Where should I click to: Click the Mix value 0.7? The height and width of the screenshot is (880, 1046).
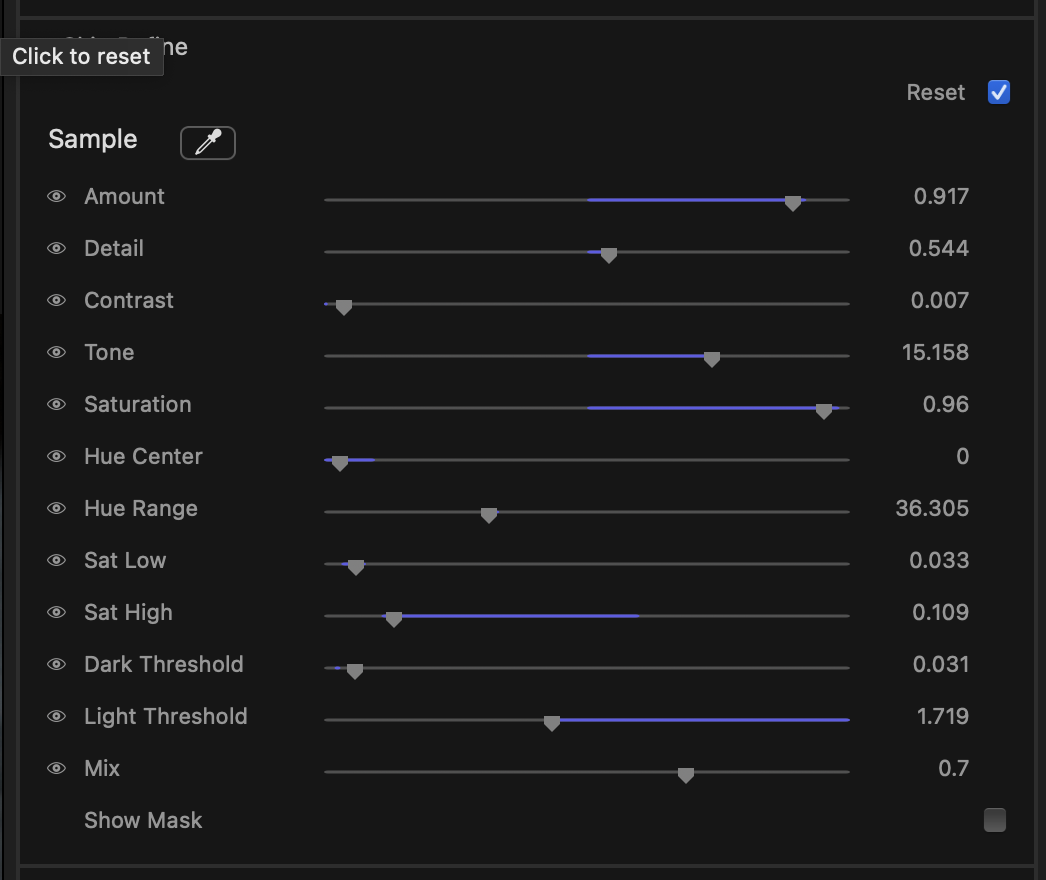953,769
